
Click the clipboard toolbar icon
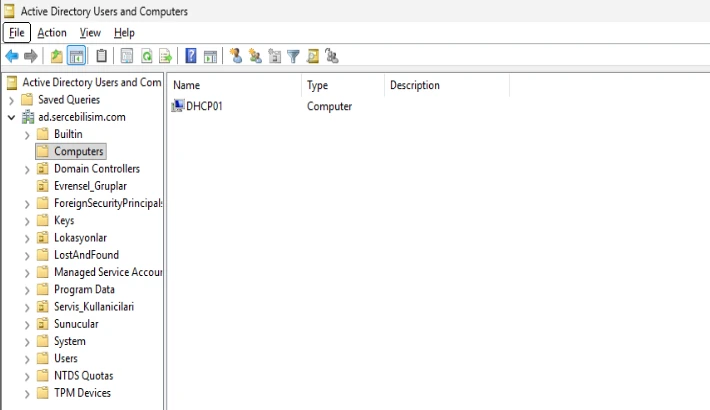pyautogui.click(x=101, y=56)
